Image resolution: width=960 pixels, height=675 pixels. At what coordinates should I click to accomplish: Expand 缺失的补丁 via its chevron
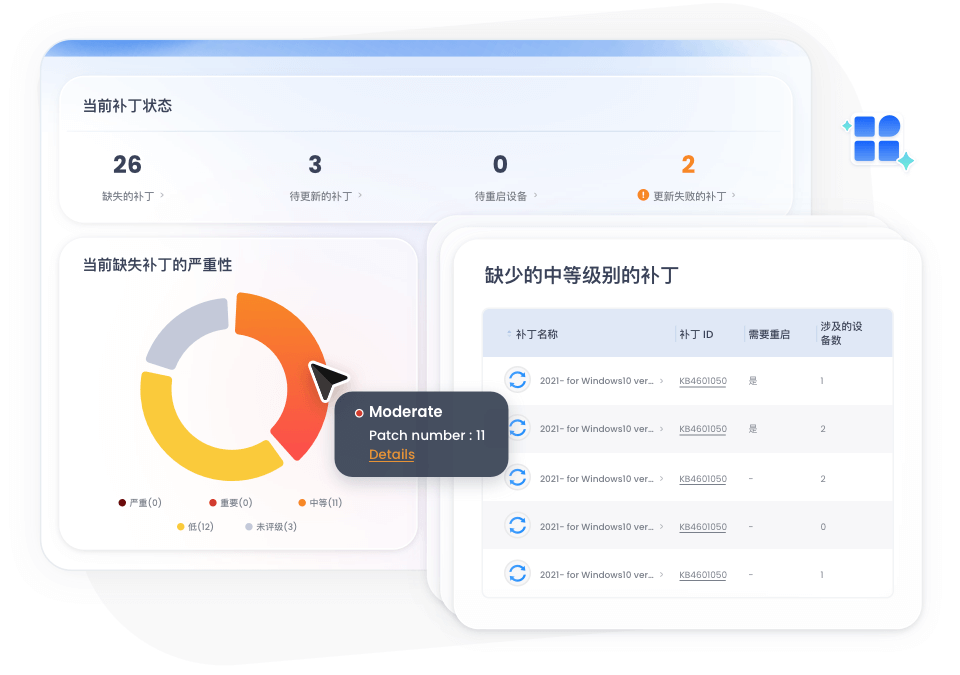[162, 196]
